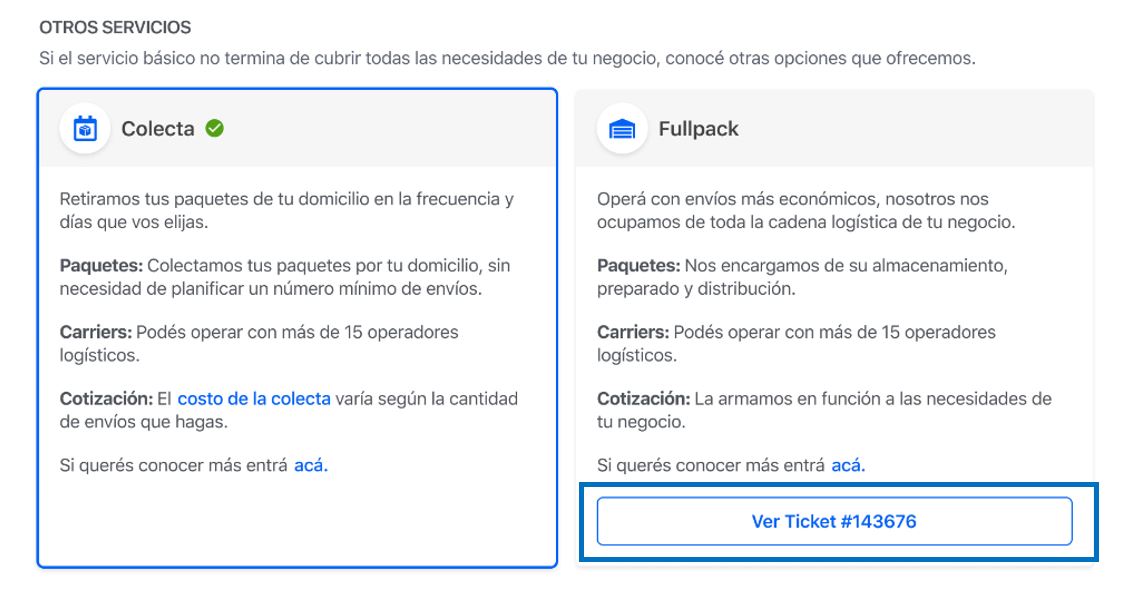Viewport: 1132px width, 601px height.
Task: Follow the 'acá' link in the Fullpack card
Action: point(848,465)
